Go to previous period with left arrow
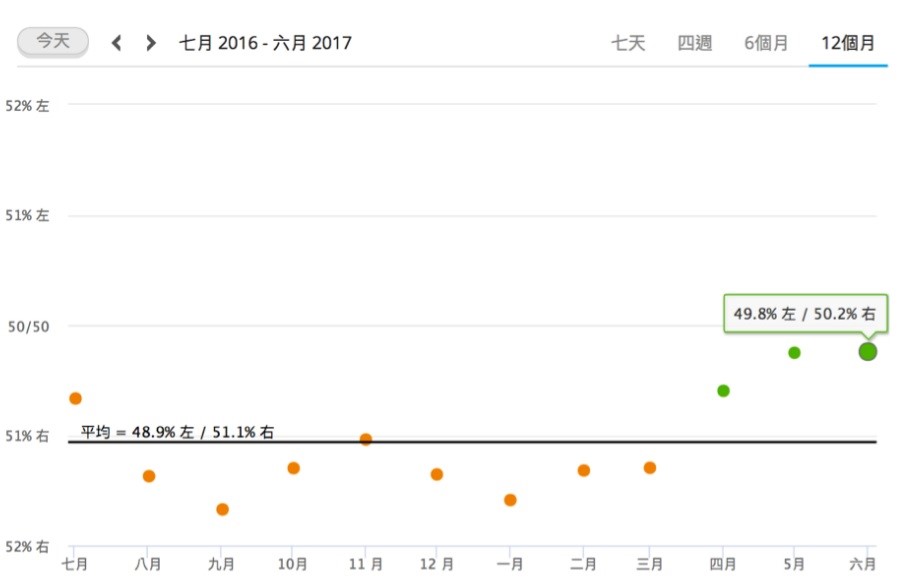This screenshot has width=898, height=588. 116,43
